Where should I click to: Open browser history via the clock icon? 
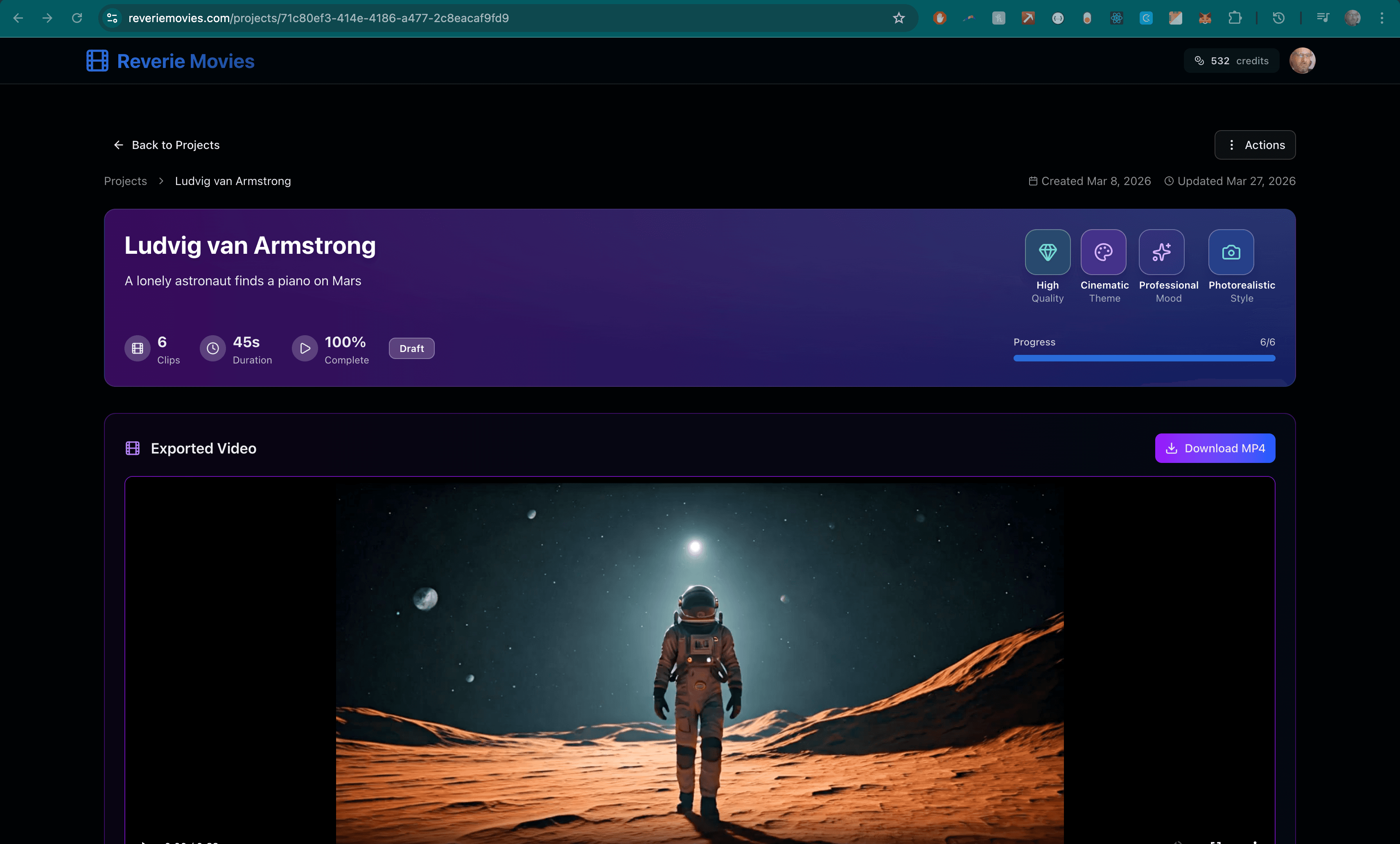1278,18
